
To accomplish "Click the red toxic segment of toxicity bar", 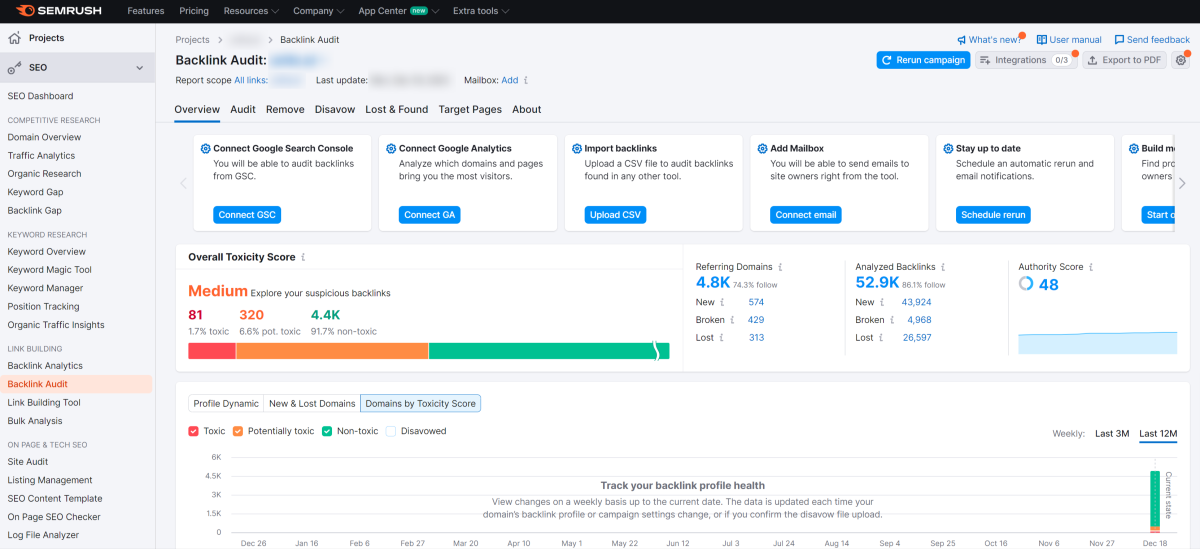I will [x=211, y=351].
